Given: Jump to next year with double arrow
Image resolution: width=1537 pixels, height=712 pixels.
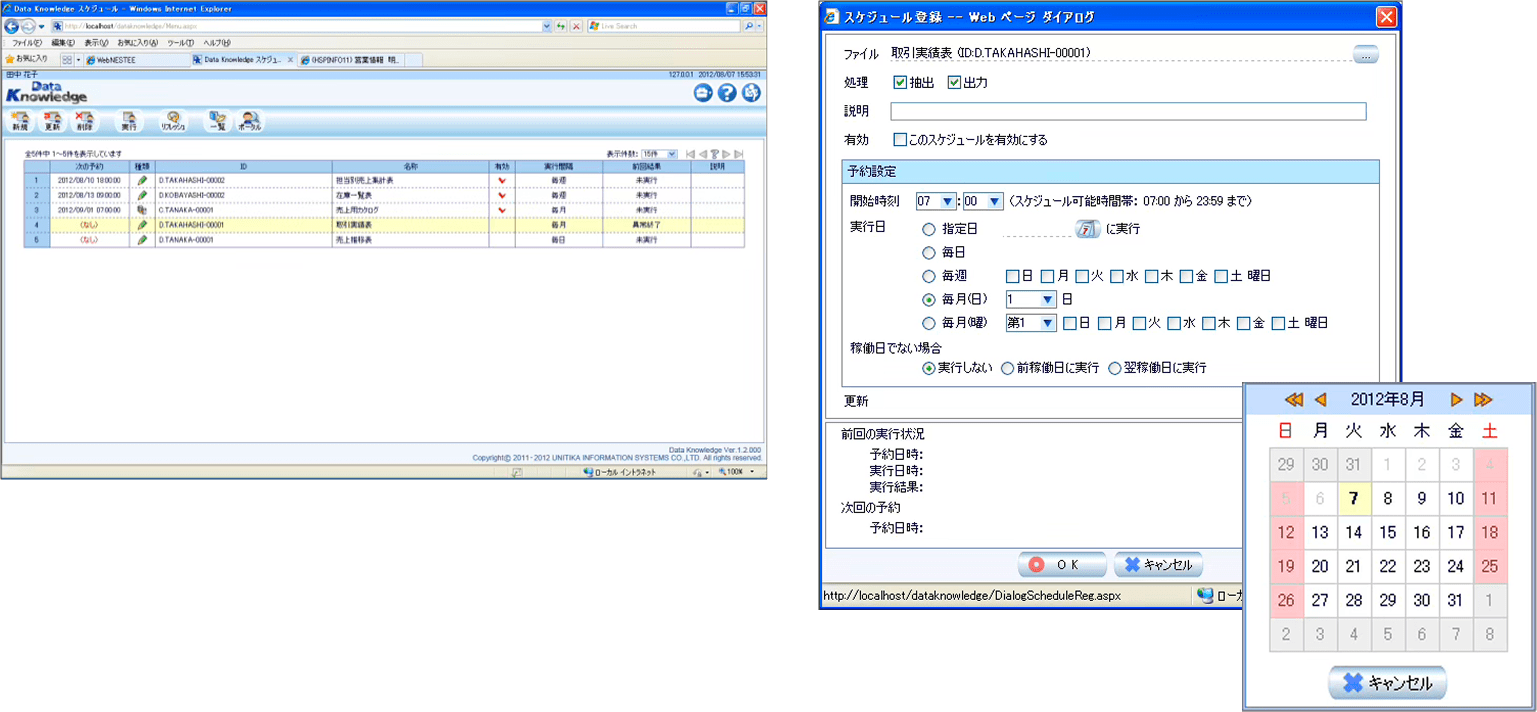Looking at the screenshot, I should [1483, 399].
